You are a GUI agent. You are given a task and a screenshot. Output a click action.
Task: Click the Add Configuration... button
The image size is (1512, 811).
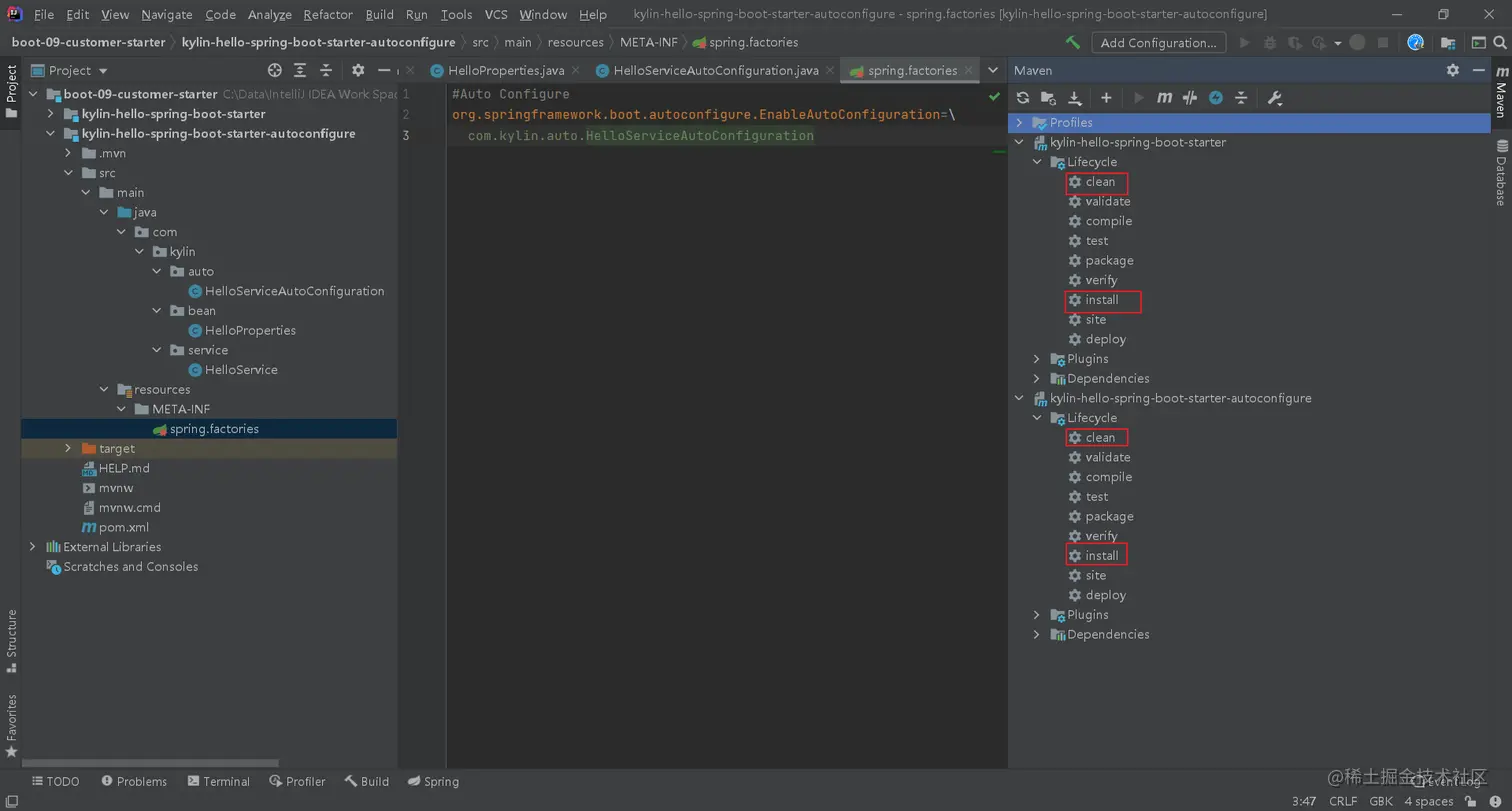pos(1159,42)
